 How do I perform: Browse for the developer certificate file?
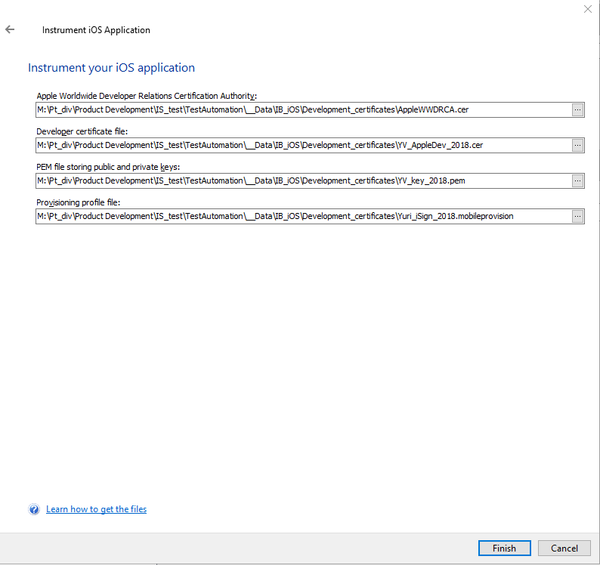(578, 145)
